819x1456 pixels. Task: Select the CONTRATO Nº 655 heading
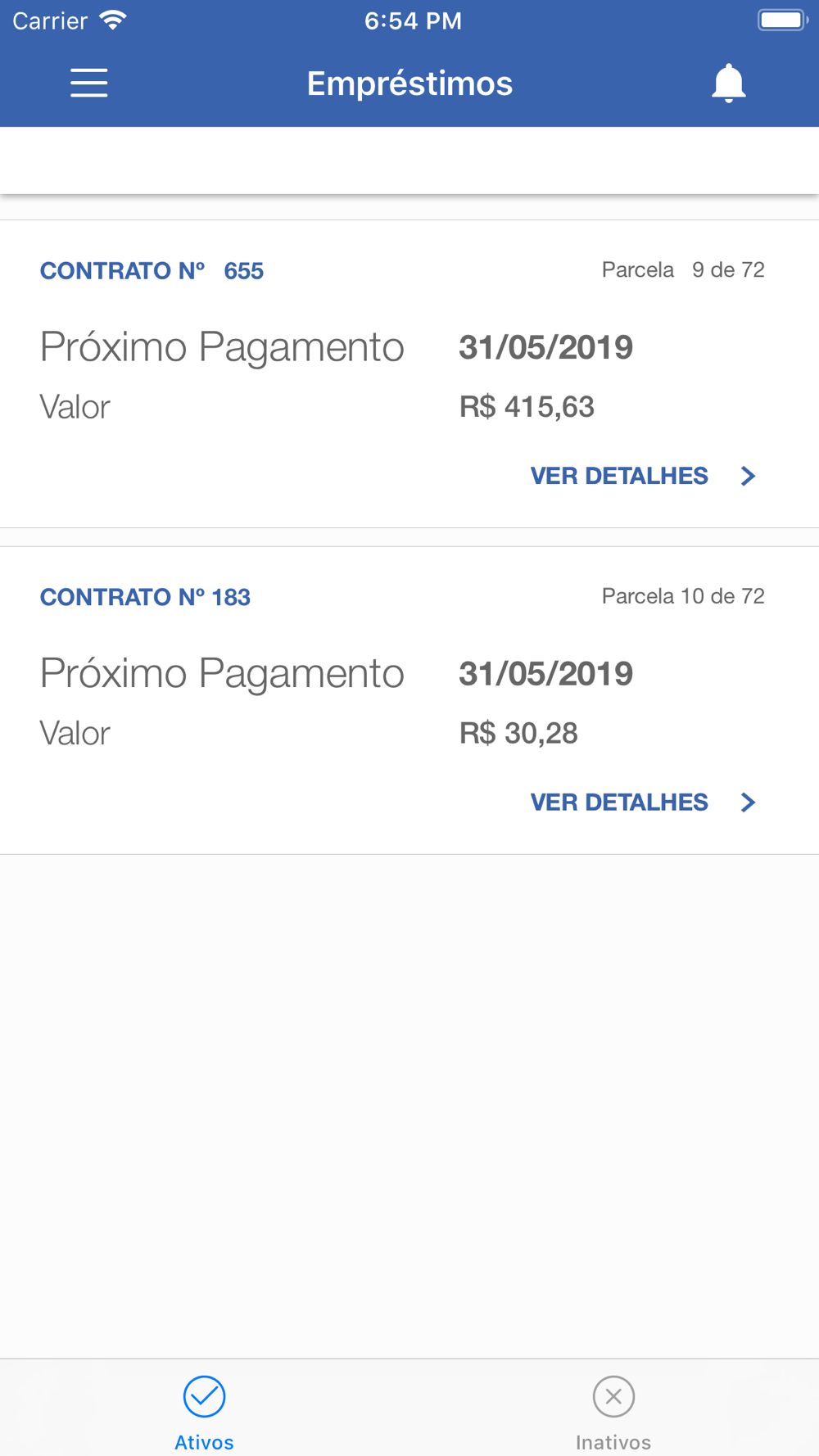152,271
